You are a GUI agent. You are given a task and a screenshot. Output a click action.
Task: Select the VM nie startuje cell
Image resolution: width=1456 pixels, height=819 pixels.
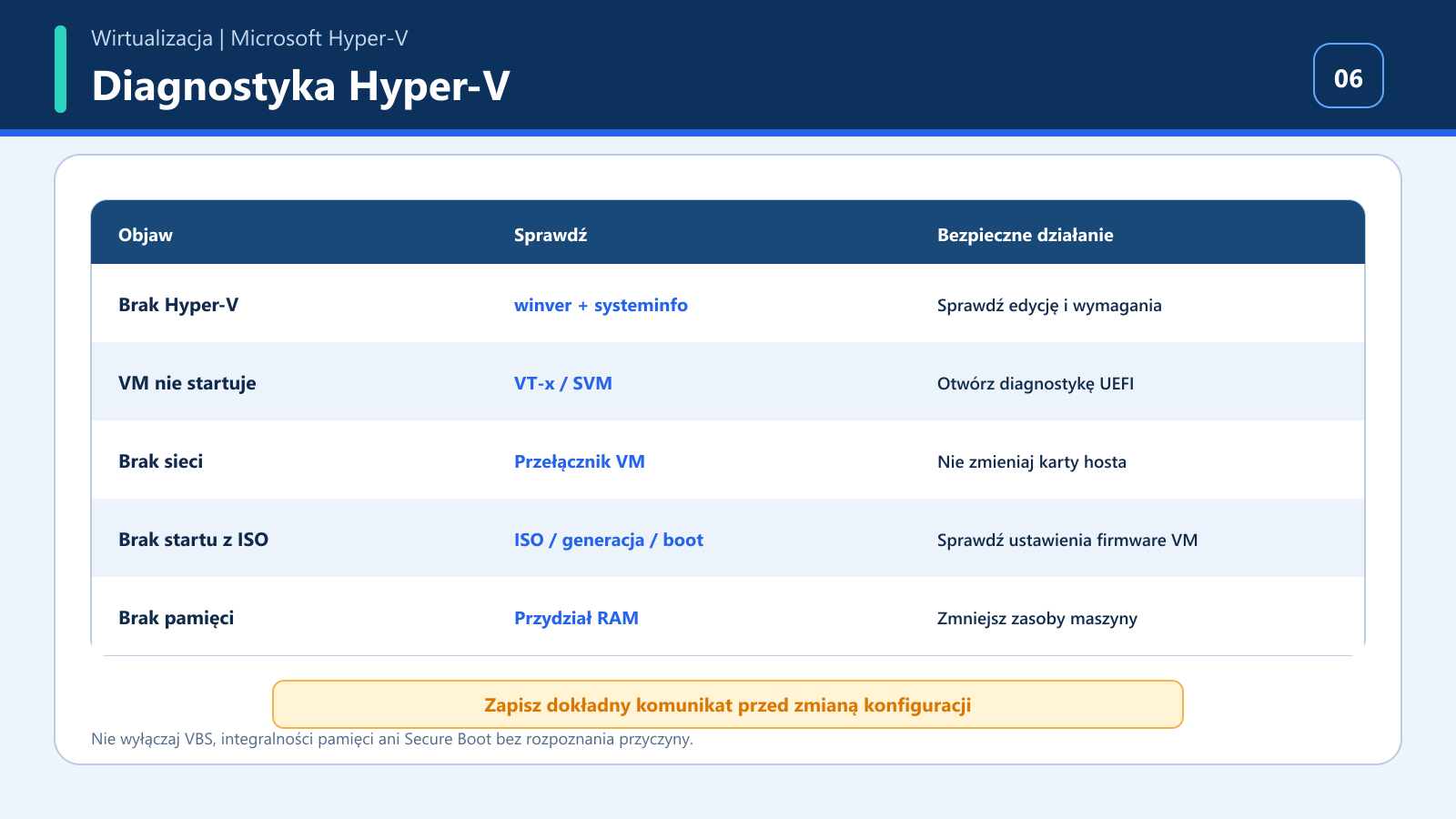click(x=187, y=383)
